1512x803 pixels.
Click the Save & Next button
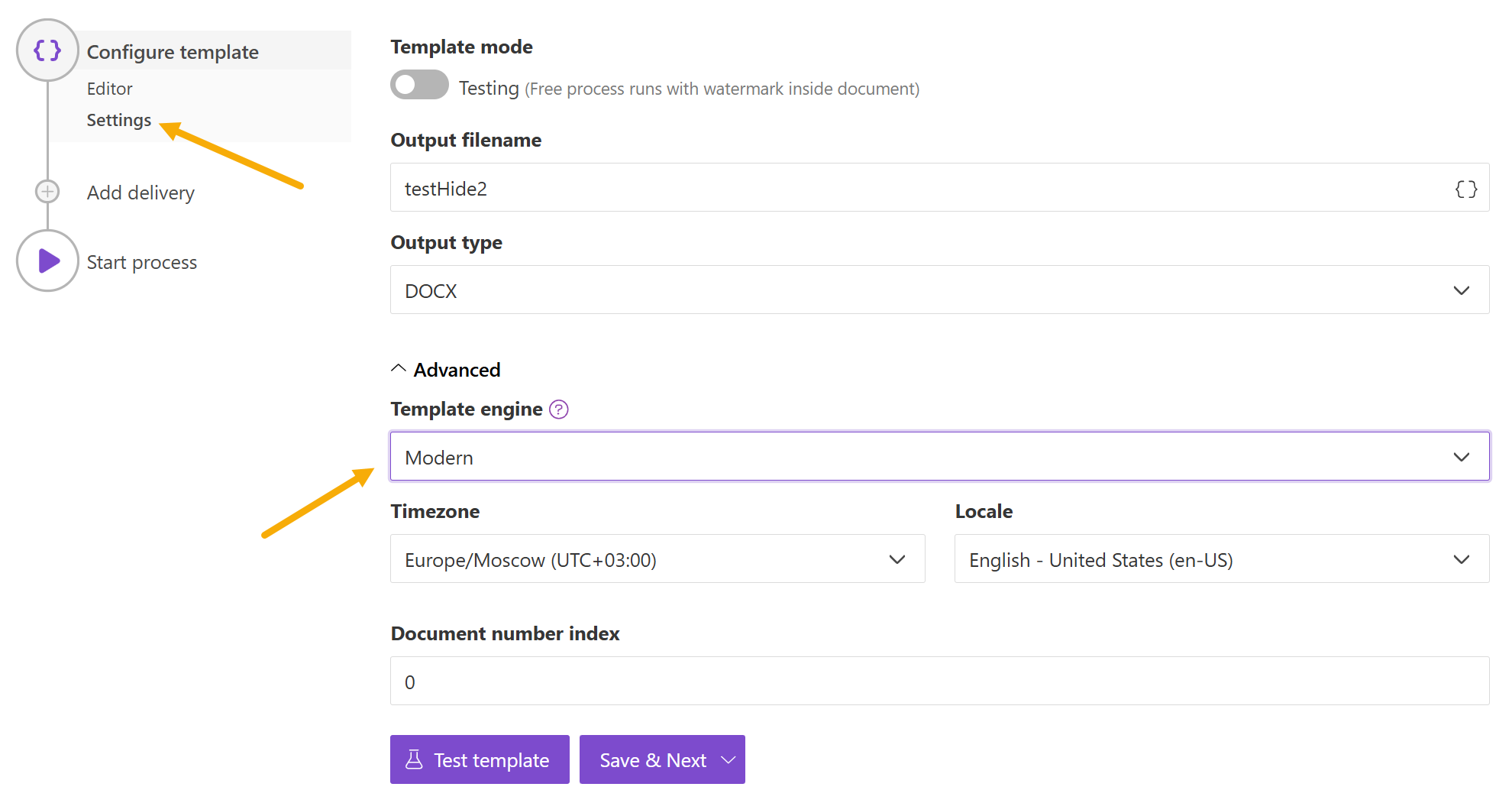651,759
